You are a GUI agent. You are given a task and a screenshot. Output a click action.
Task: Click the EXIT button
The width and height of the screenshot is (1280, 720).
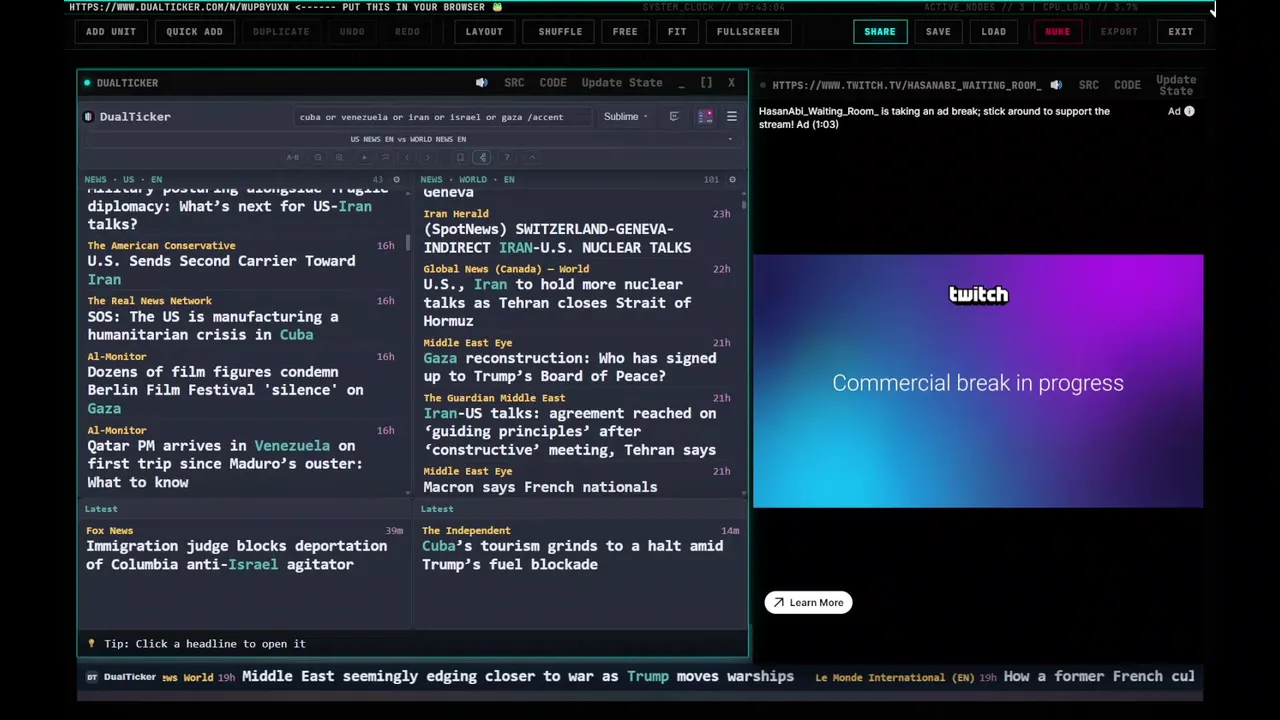[x=1181, y=31]
